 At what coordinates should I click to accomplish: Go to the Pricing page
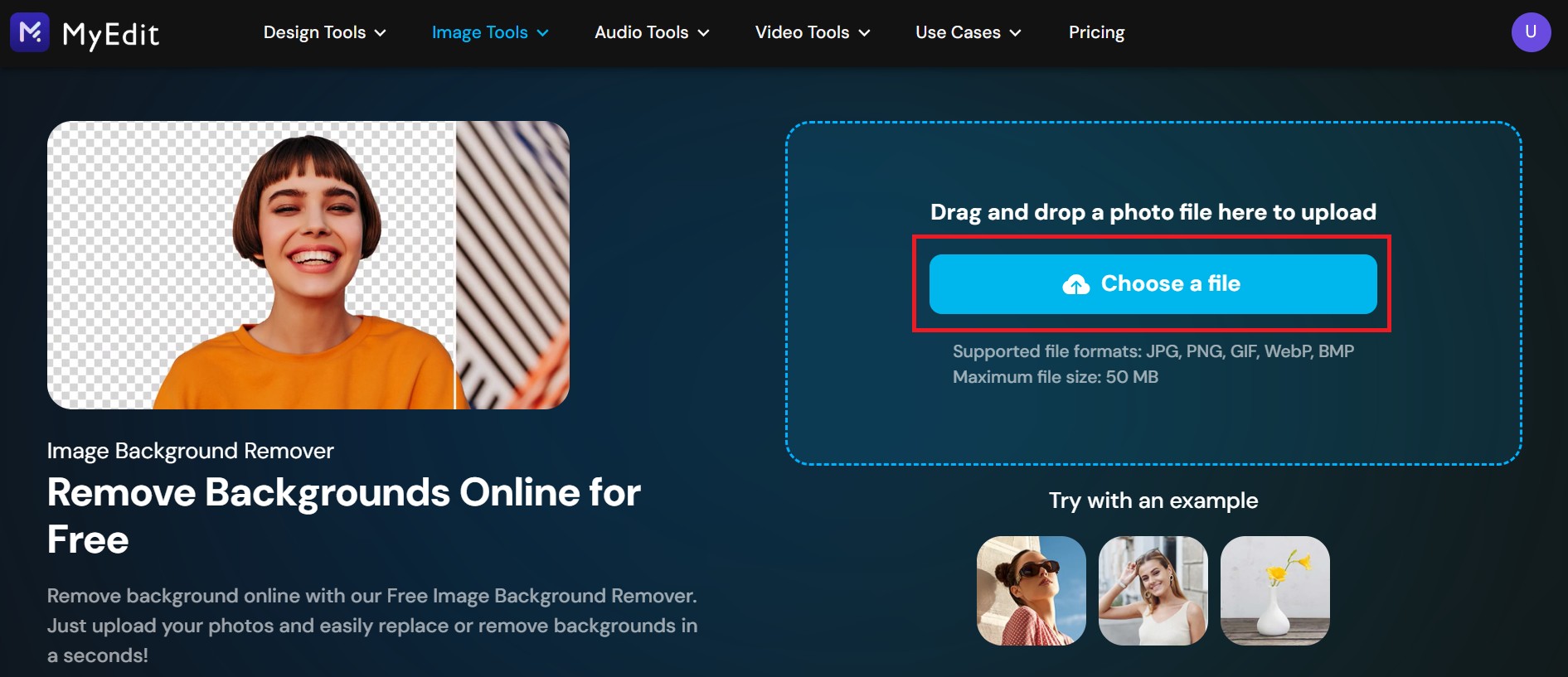tap(1096, 32)
